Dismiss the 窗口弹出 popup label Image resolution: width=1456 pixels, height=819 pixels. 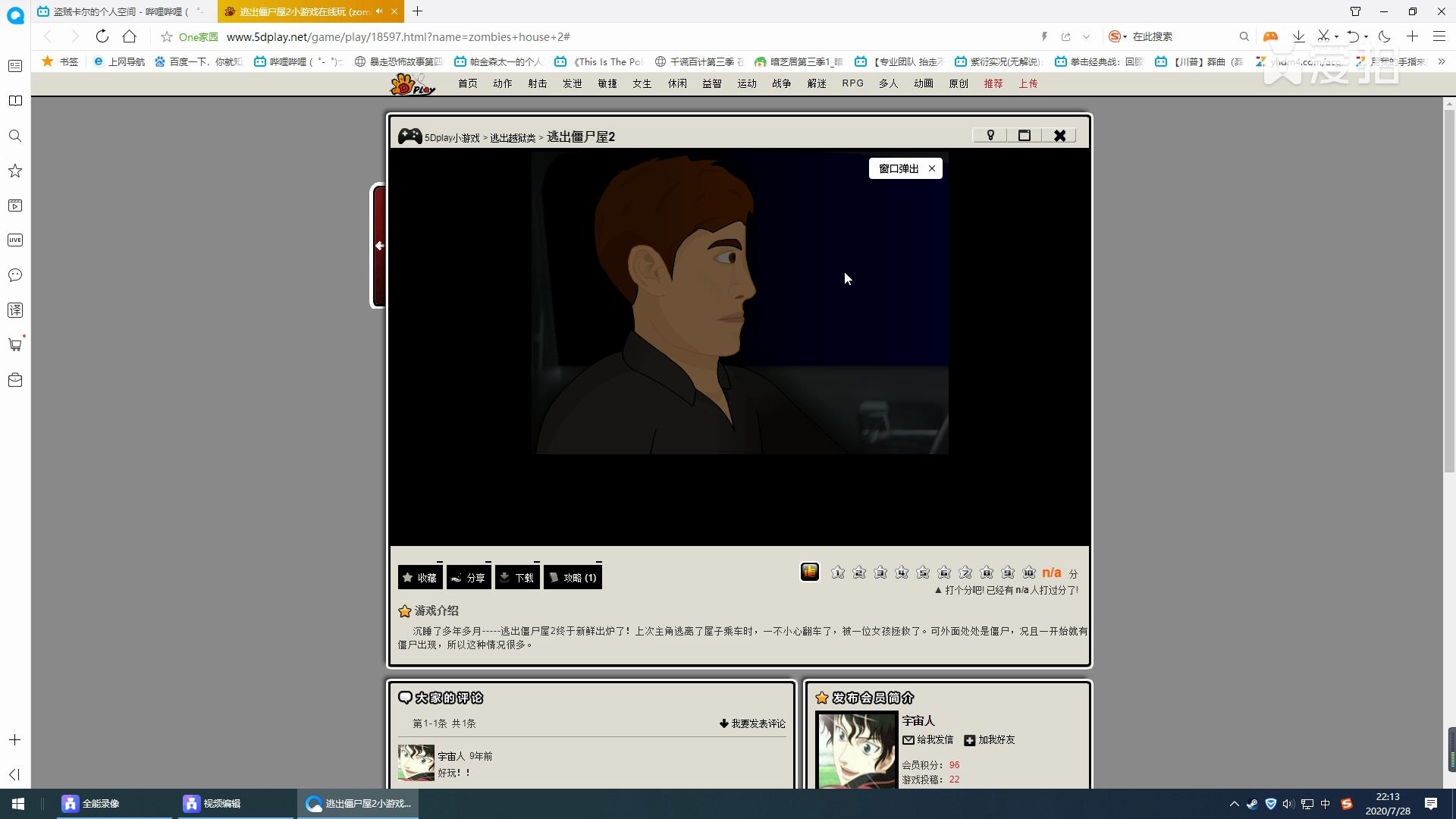pos(932,168)
